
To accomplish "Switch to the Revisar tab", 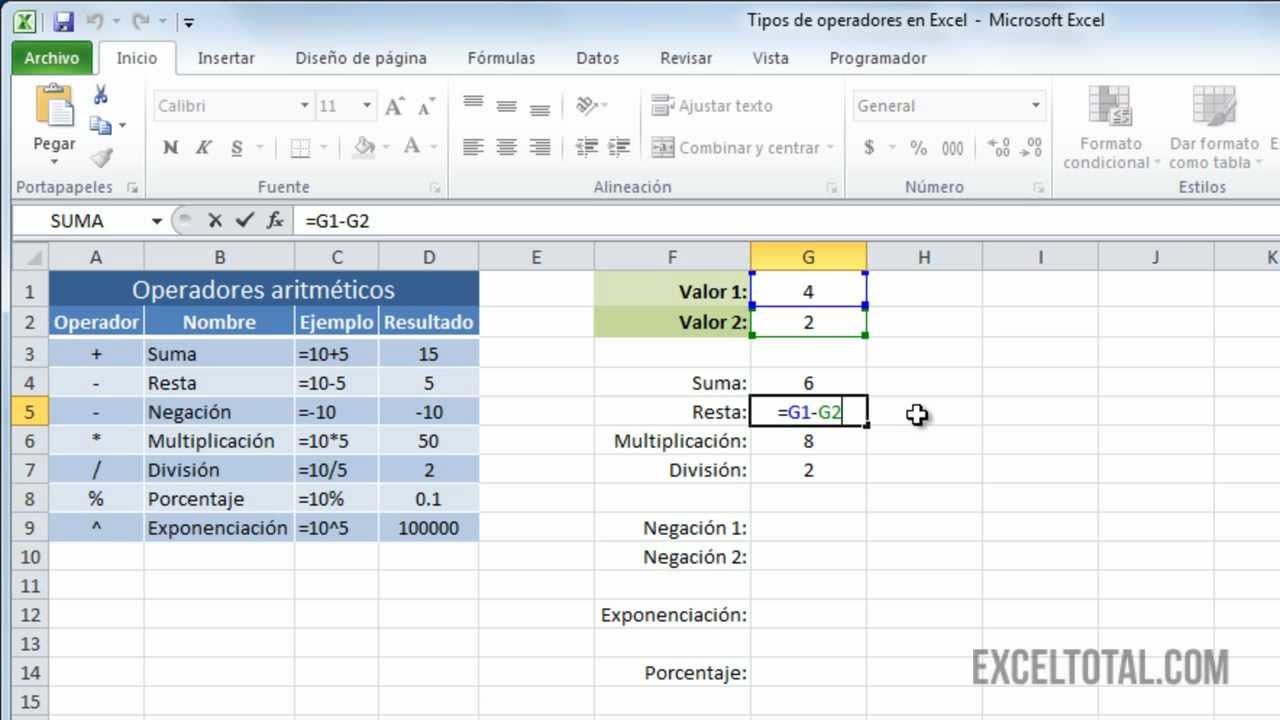I will (686, 58).
